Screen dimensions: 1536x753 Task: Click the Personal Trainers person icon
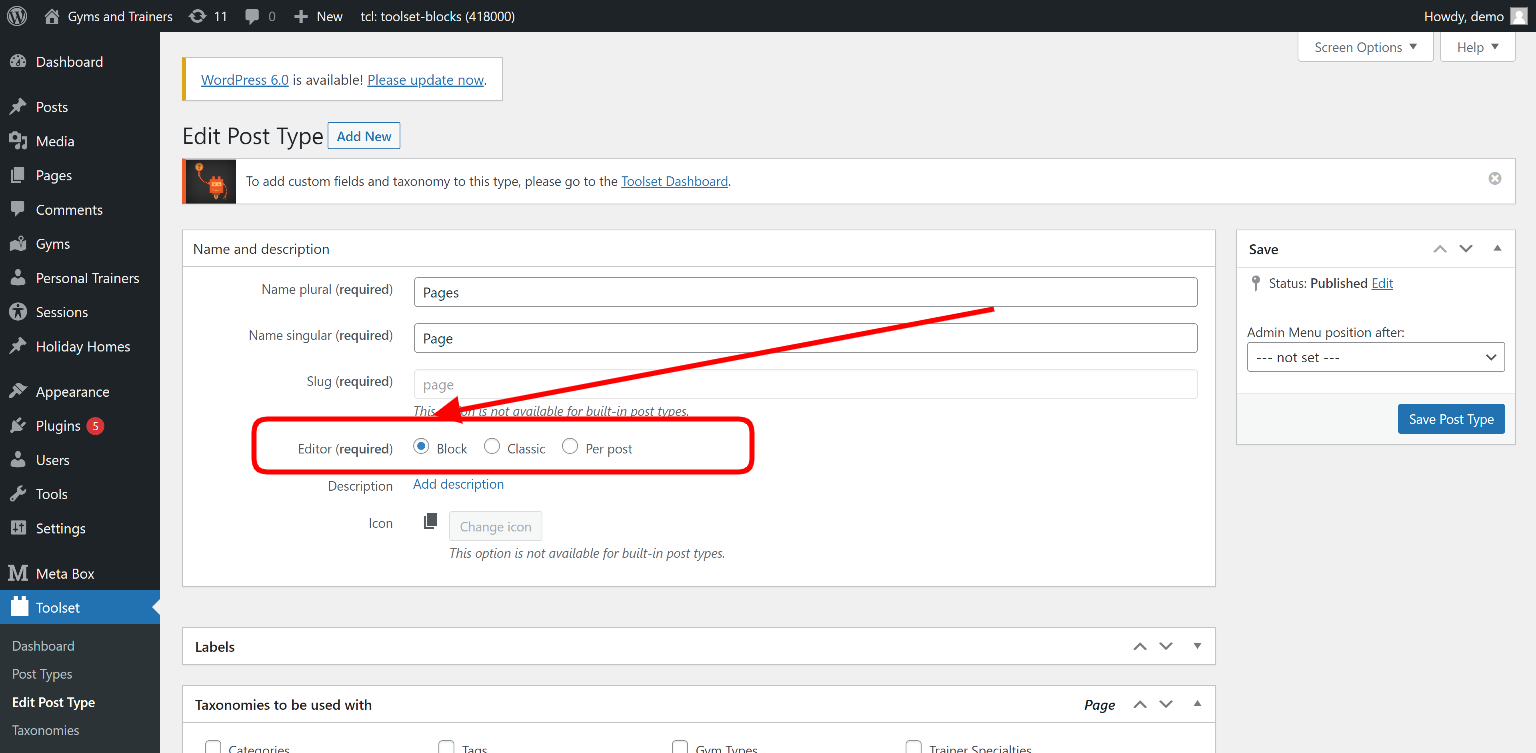[18, 278]
